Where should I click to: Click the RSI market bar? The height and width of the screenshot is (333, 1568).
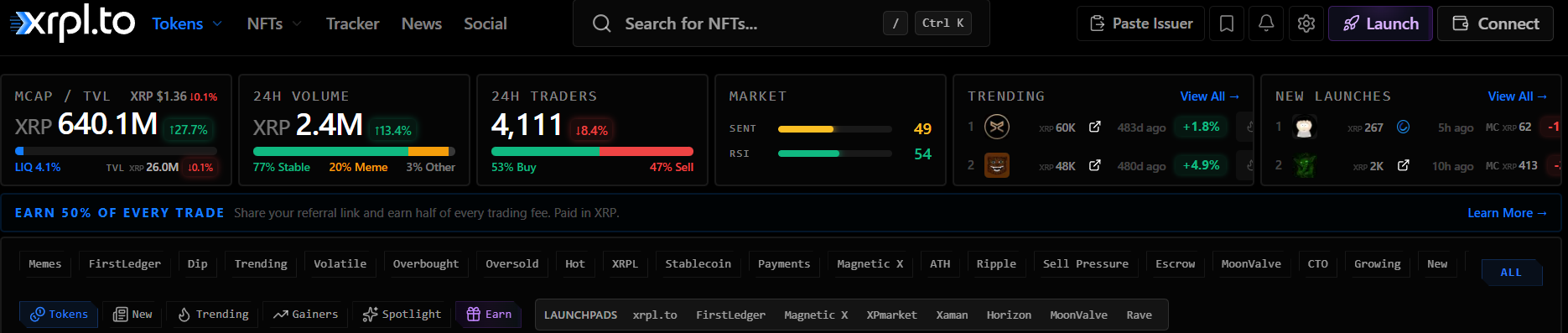[x=834, y=153]
